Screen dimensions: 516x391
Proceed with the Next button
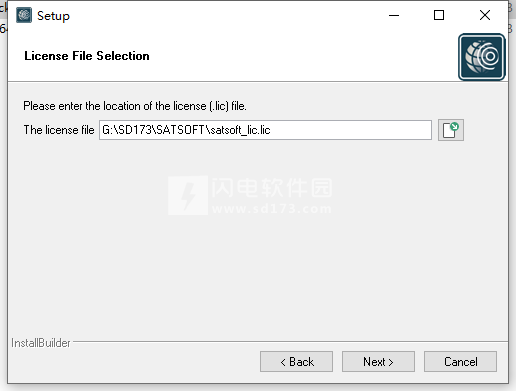tap(378, 362)
